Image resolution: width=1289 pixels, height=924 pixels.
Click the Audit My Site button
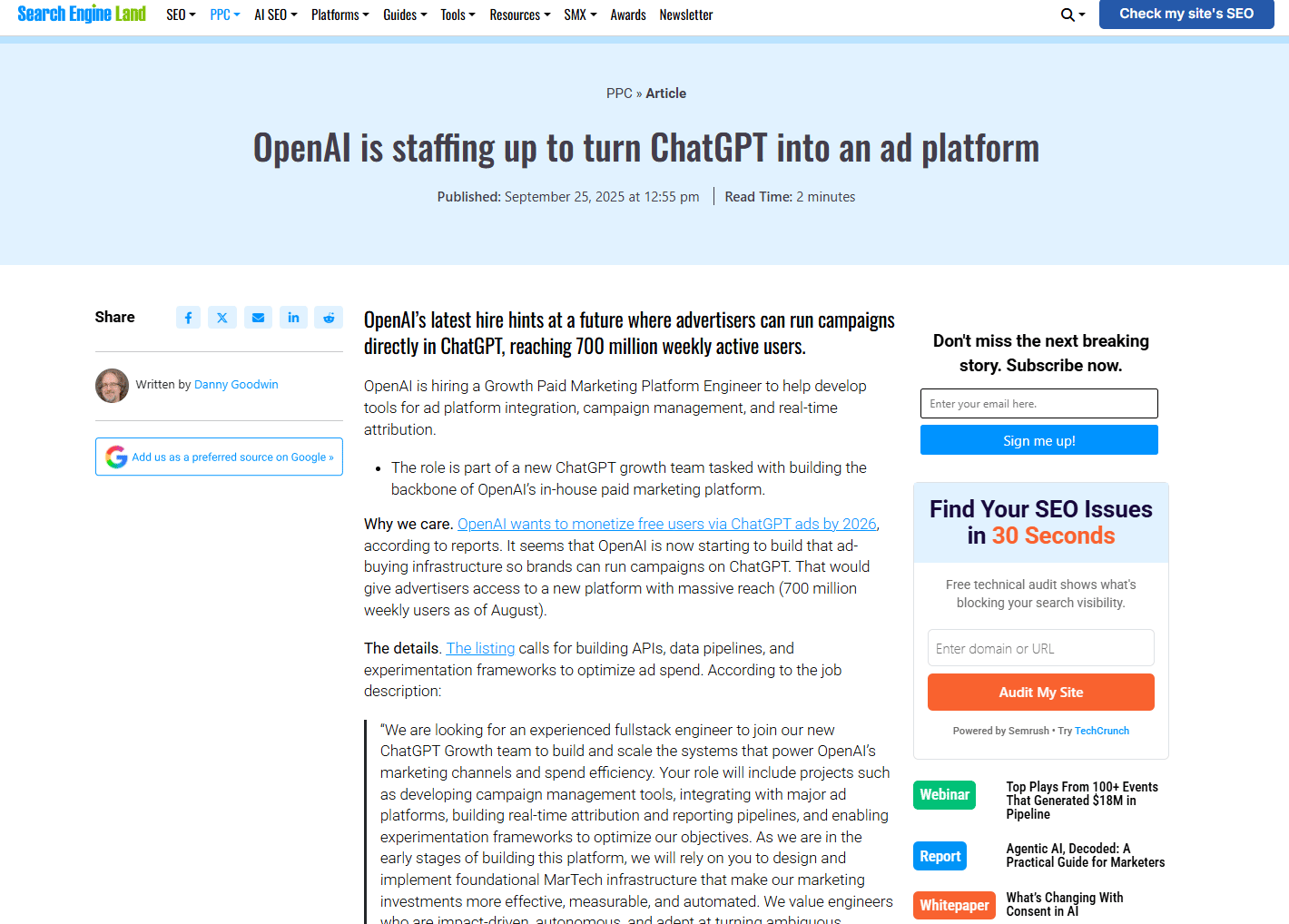1041,693
